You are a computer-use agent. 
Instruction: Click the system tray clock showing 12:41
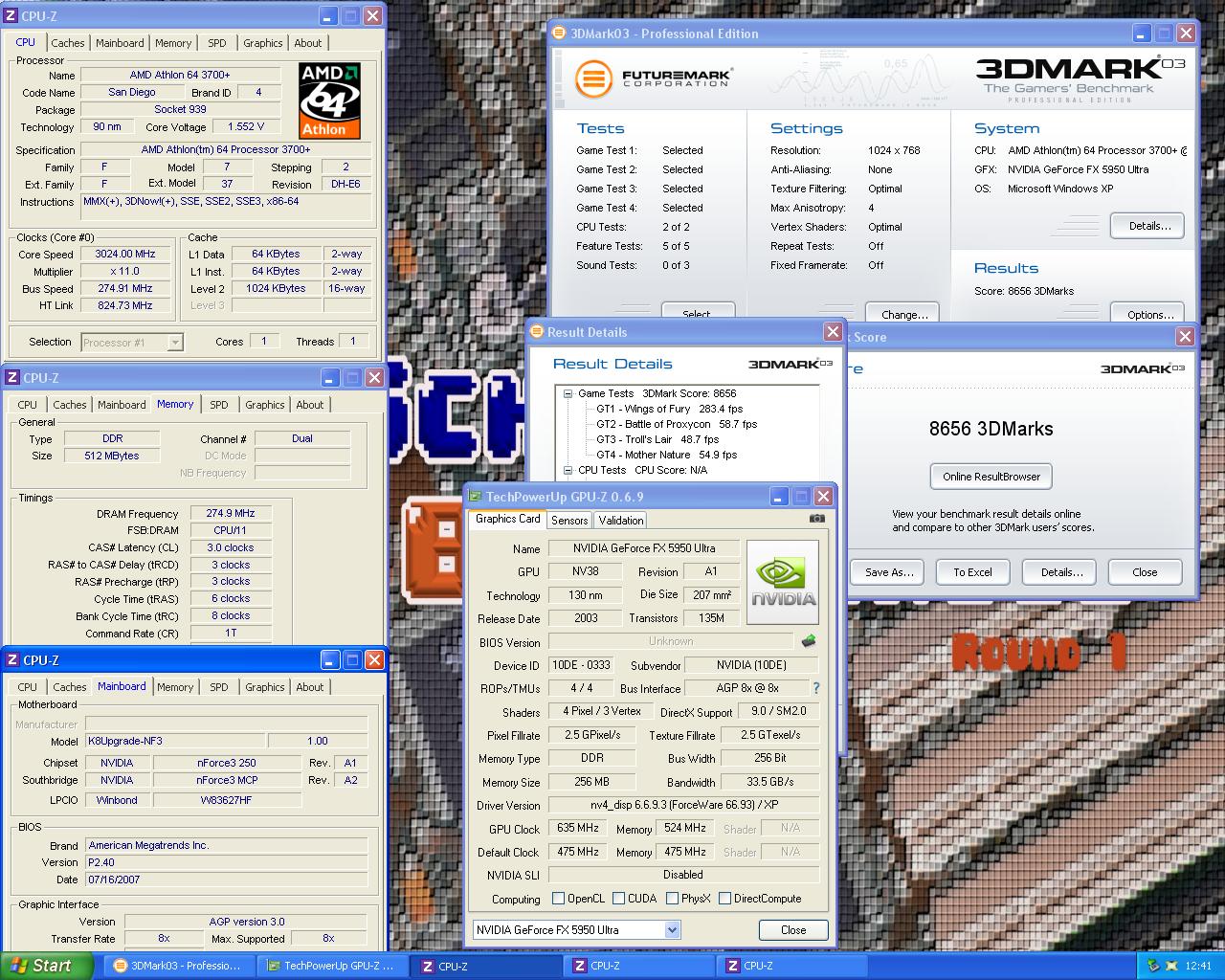point(1197,966)
